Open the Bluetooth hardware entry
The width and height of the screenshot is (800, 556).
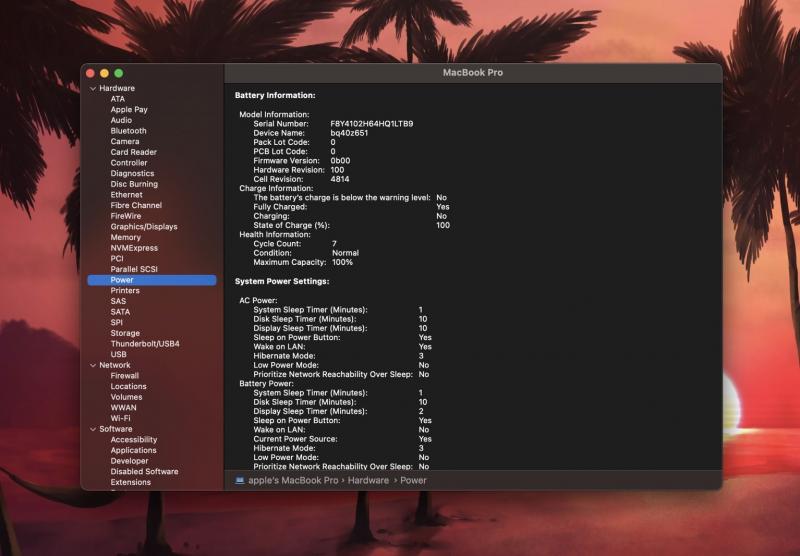click(129, 131)
